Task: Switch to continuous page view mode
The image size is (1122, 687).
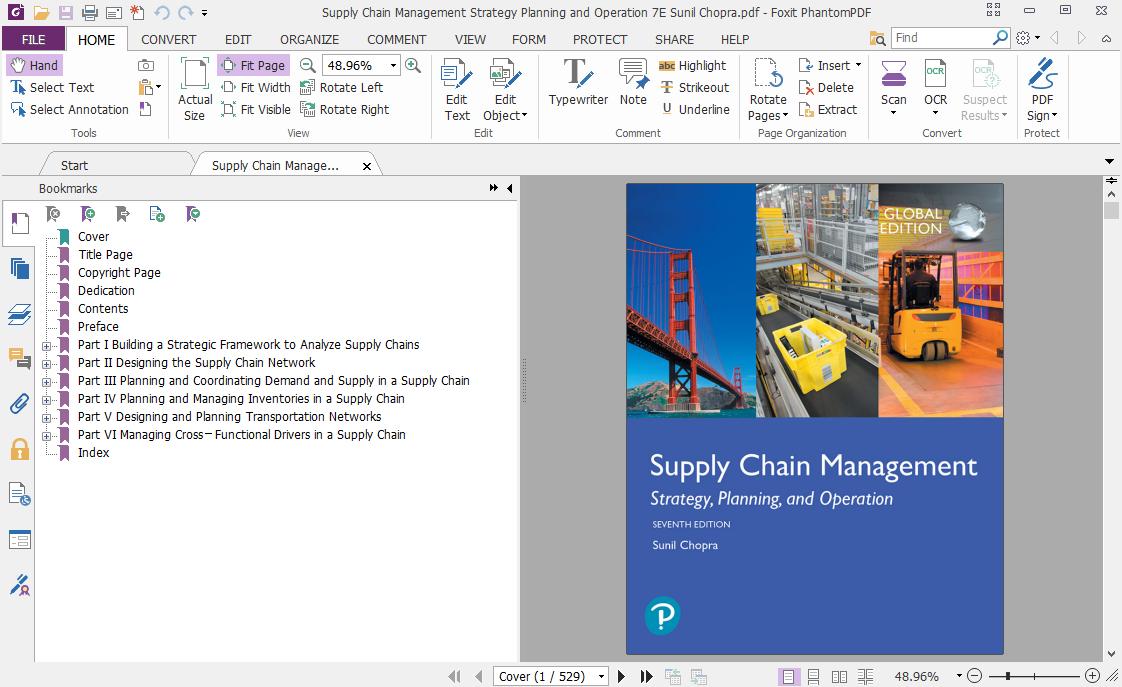Action: click(x=814, y=676)
